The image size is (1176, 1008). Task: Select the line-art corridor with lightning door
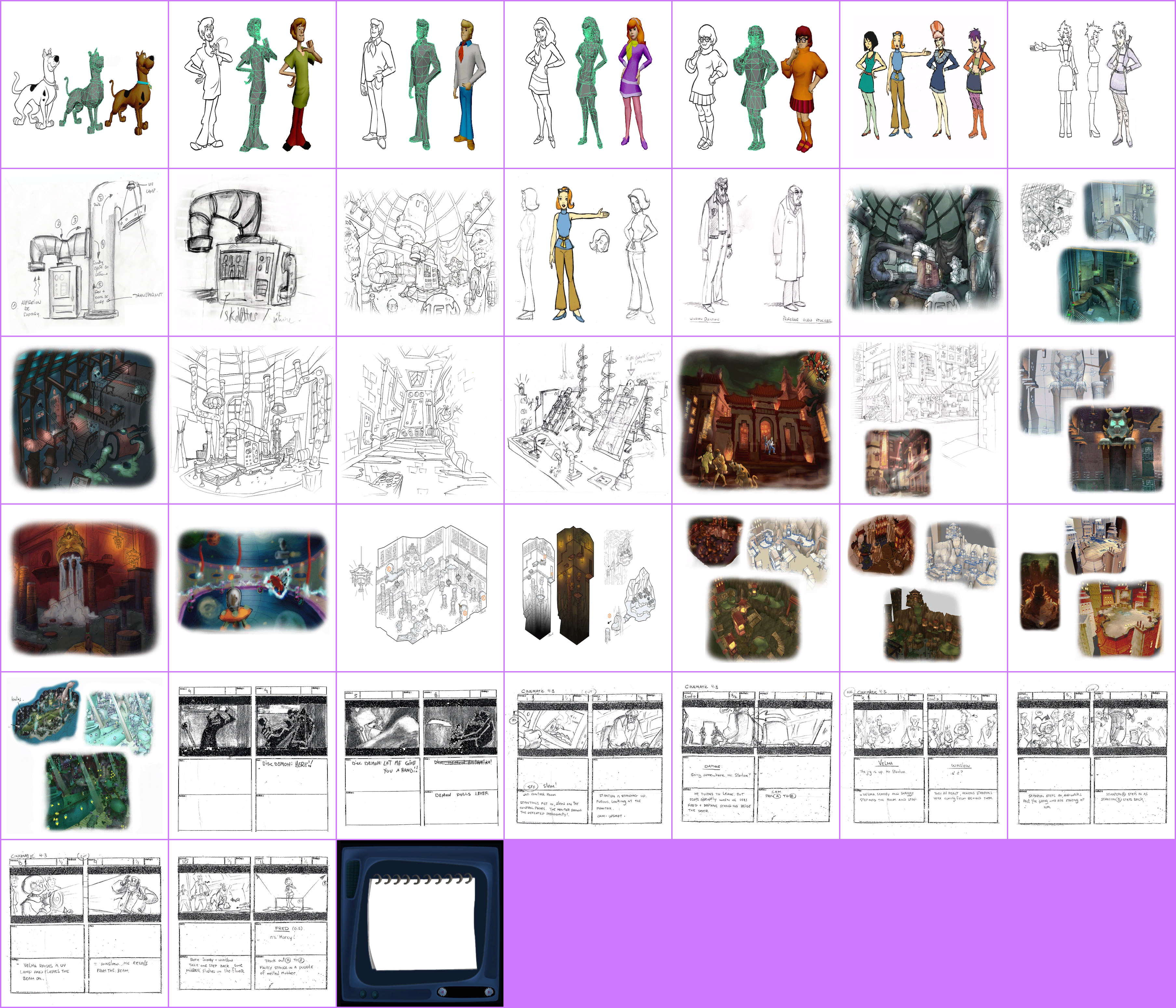(420, 420)
